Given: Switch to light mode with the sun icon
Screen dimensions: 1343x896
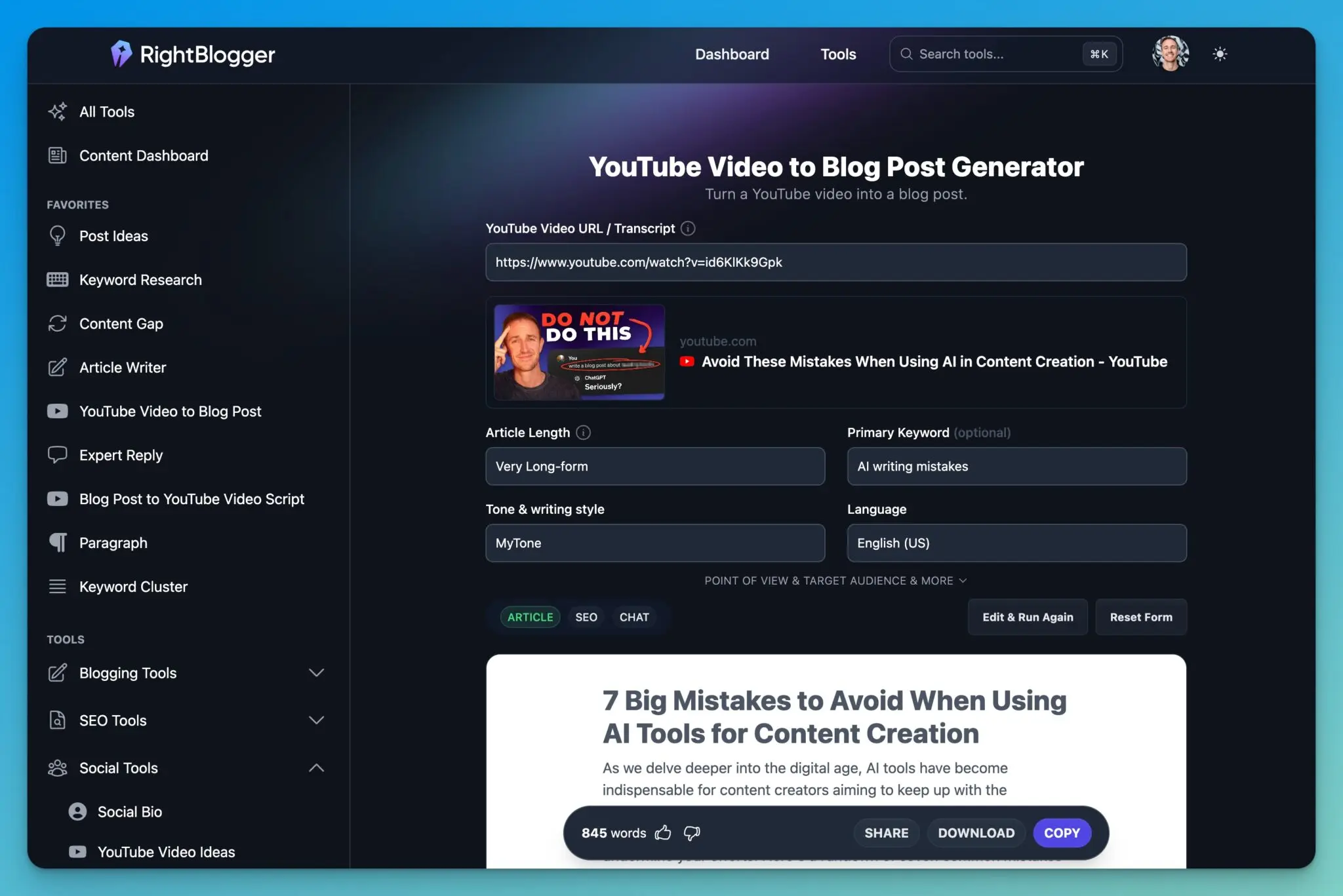Looking at the screenshot, I should click(1220, 54).
